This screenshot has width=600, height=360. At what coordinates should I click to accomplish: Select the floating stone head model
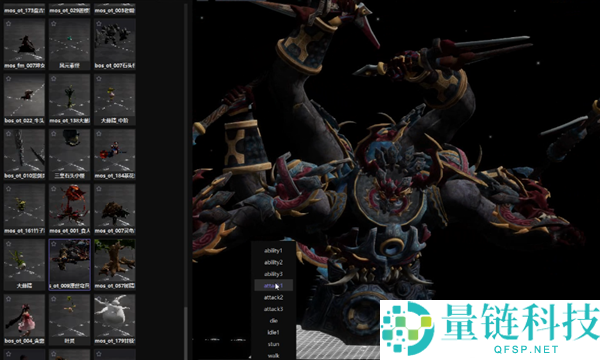pos(70,154)
